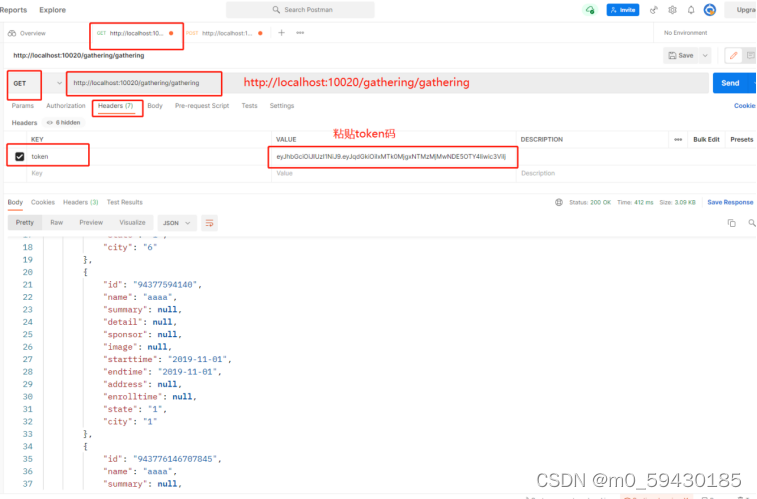Click Save Response
Image resolution: width=757 pixels, height=499 pixels.
click(730, 202)
